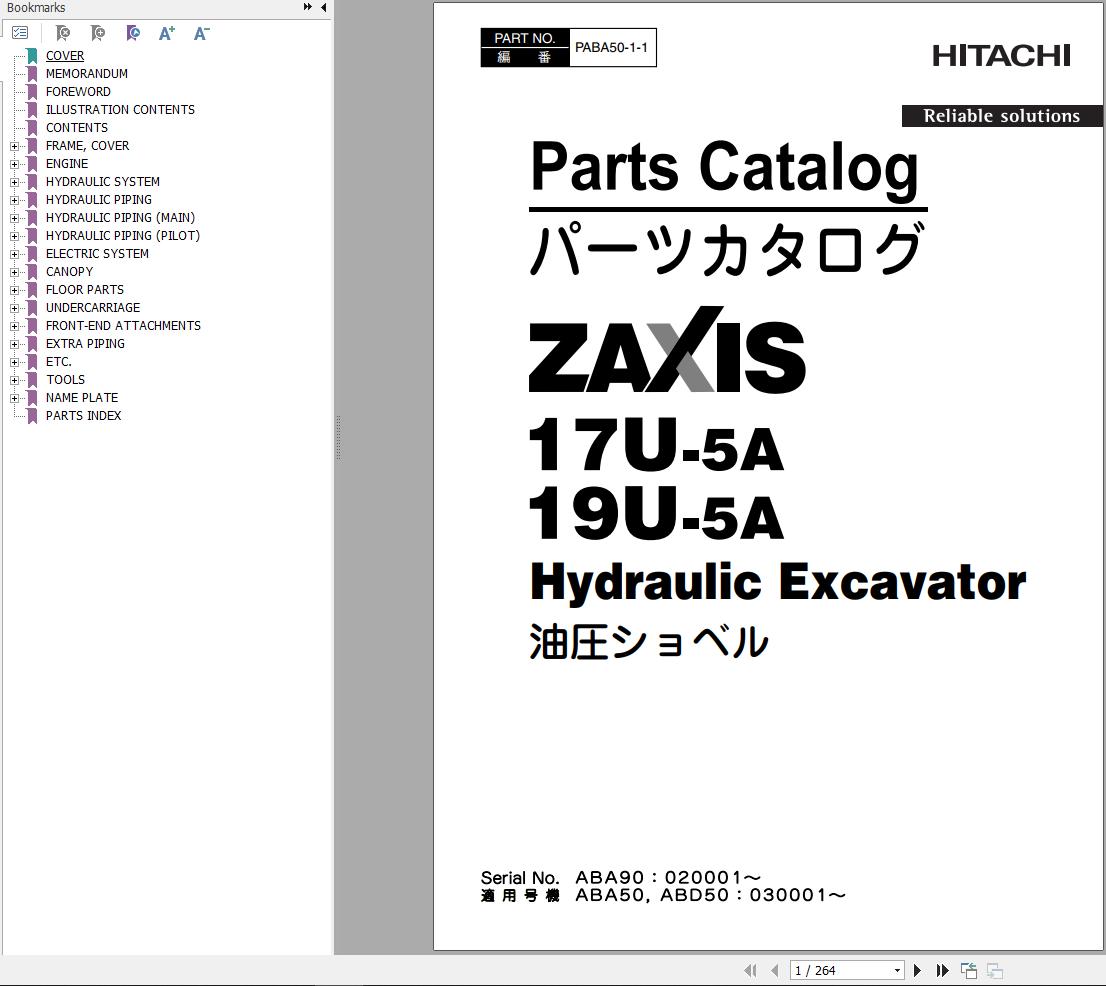Open the MEMORANDUM bookmark
Viewport: 1106px width, 986px height.
tap(87, 73)
